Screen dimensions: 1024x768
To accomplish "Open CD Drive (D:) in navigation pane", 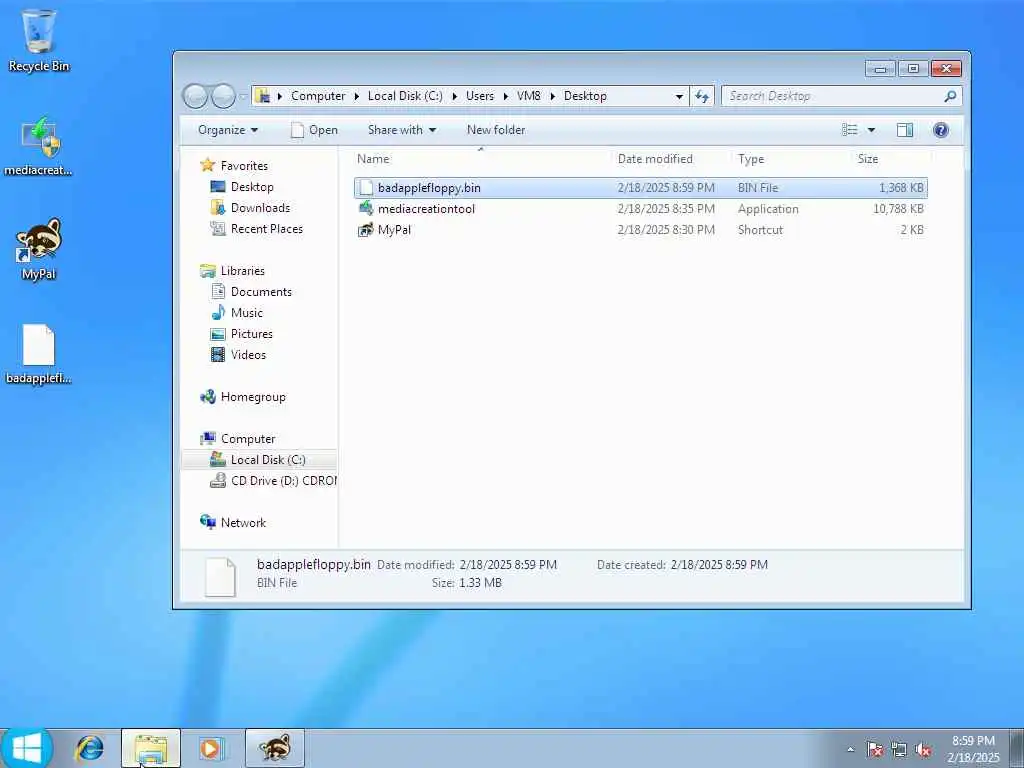I will [x=273, y=481].
